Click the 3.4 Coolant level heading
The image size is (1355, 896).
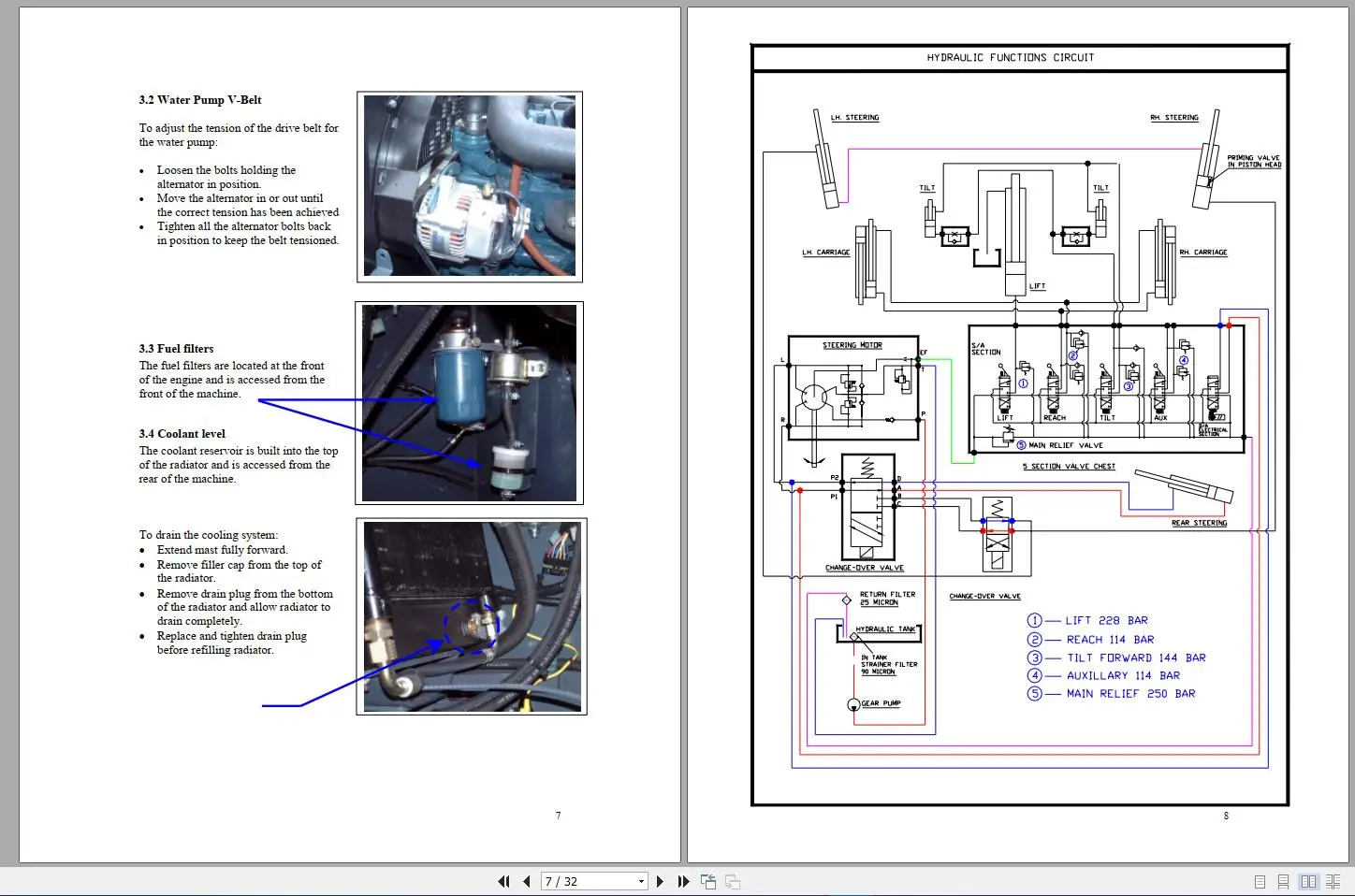tap(182, 434)
